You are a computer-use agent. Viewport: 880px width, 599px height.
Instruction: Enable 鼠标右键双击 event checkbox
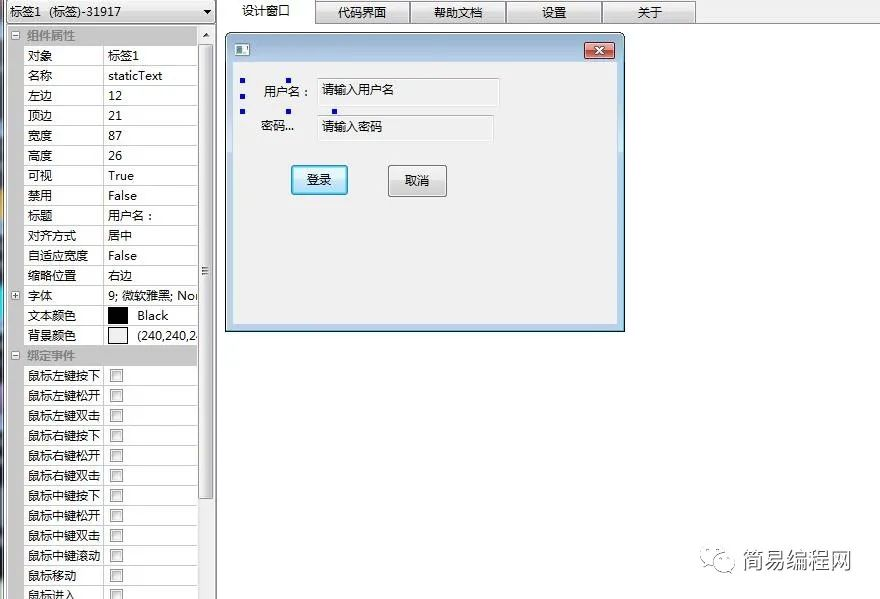tap(117, 475)
